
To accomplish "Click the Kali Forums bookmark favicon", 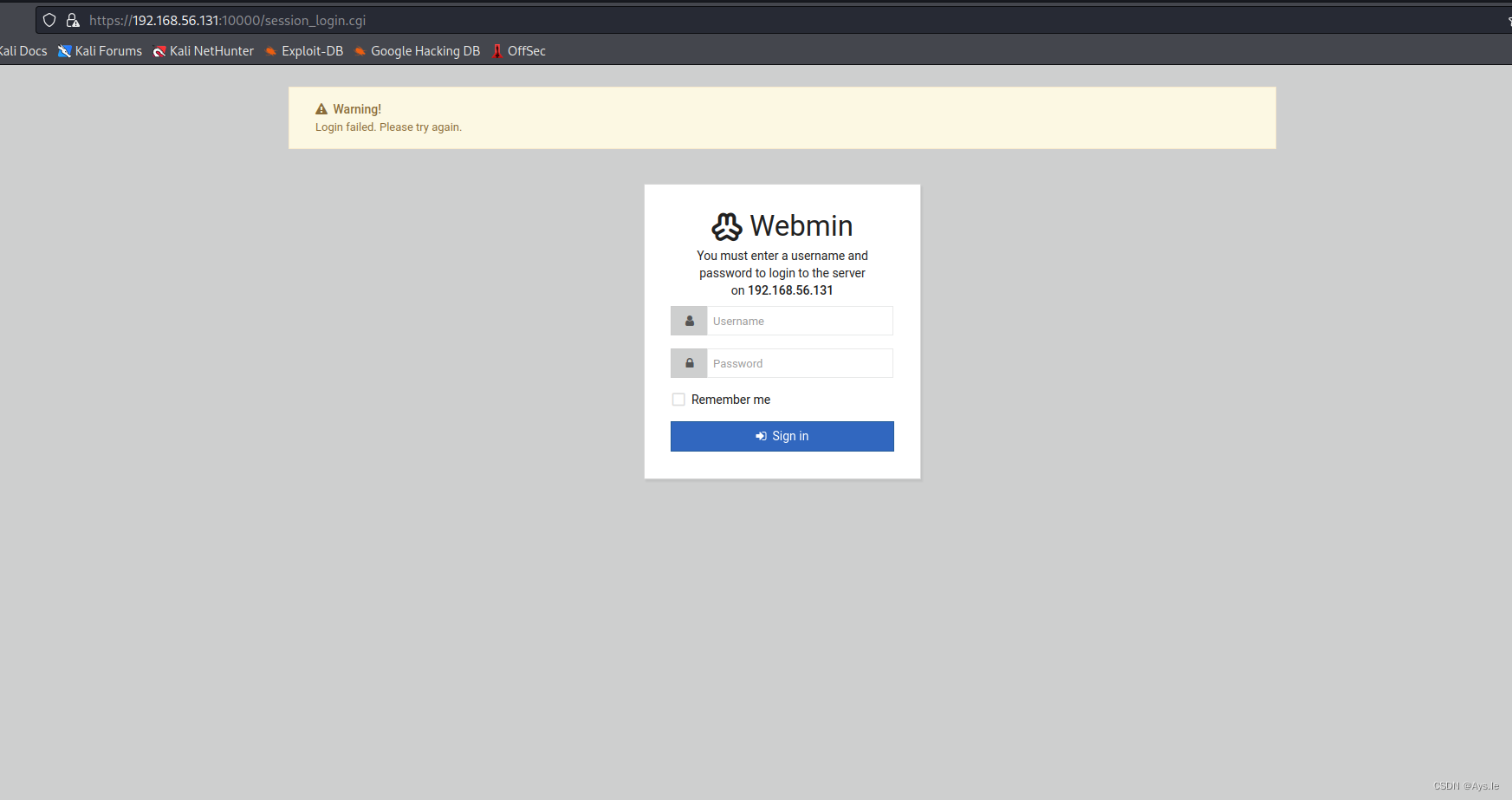I will click(x=64, y=51).
